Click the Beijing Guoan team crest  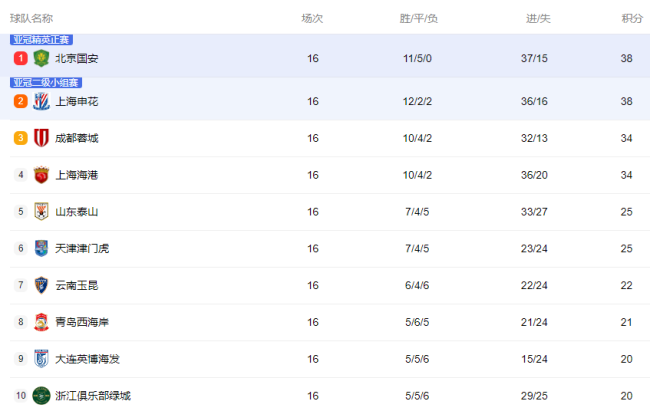click(x=41, y=58)
